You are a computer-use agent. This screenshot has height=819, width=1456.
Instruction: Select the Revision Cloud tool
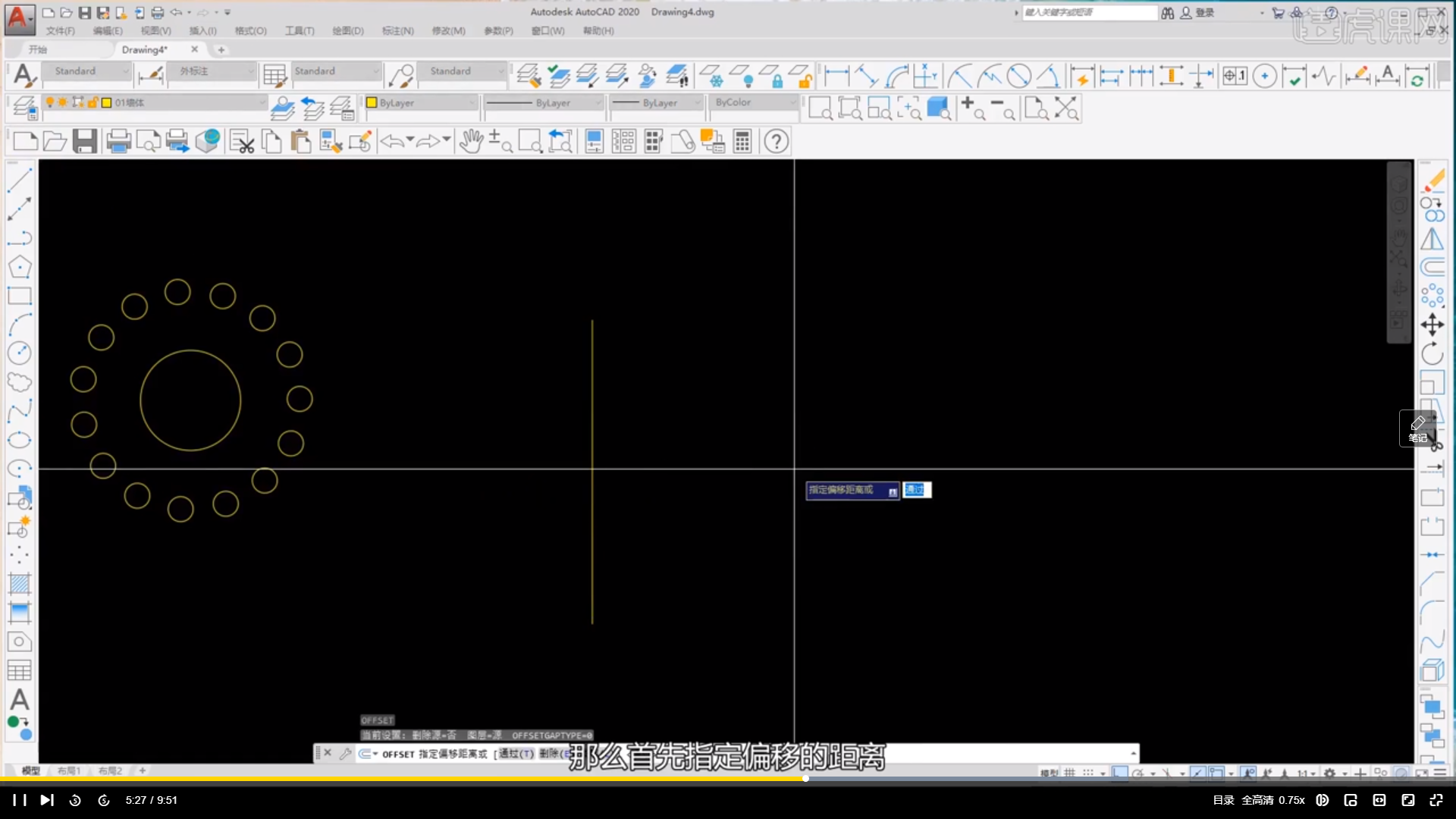pos(20,382)
